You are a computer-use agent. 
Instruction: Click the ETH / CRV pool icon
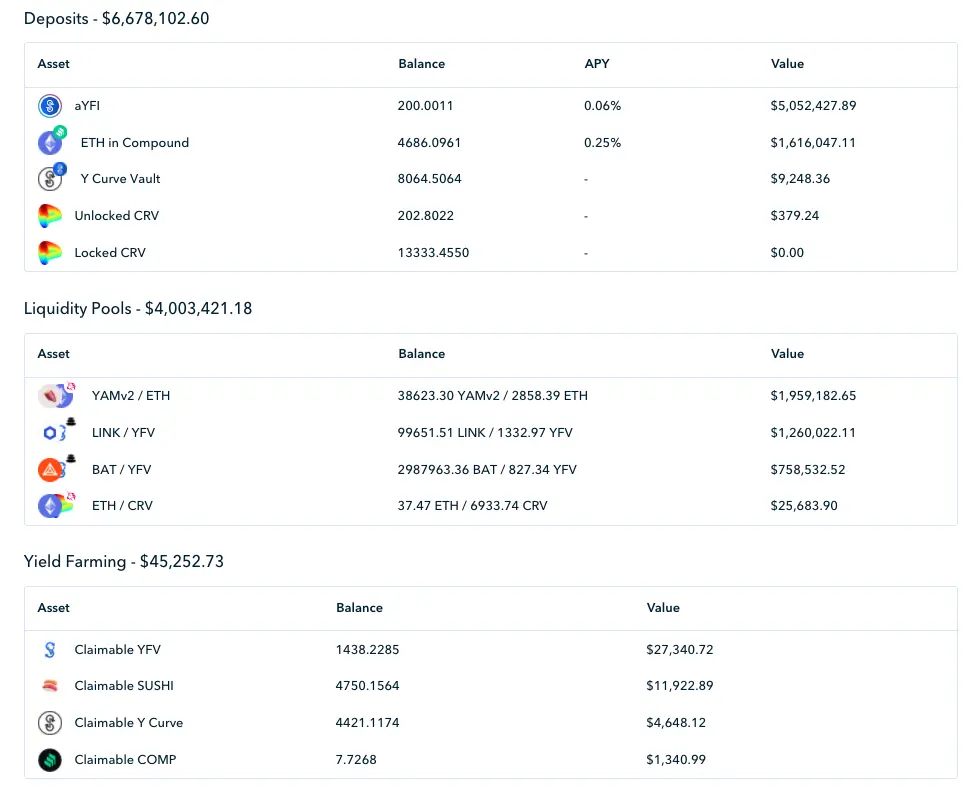(56, 504)
